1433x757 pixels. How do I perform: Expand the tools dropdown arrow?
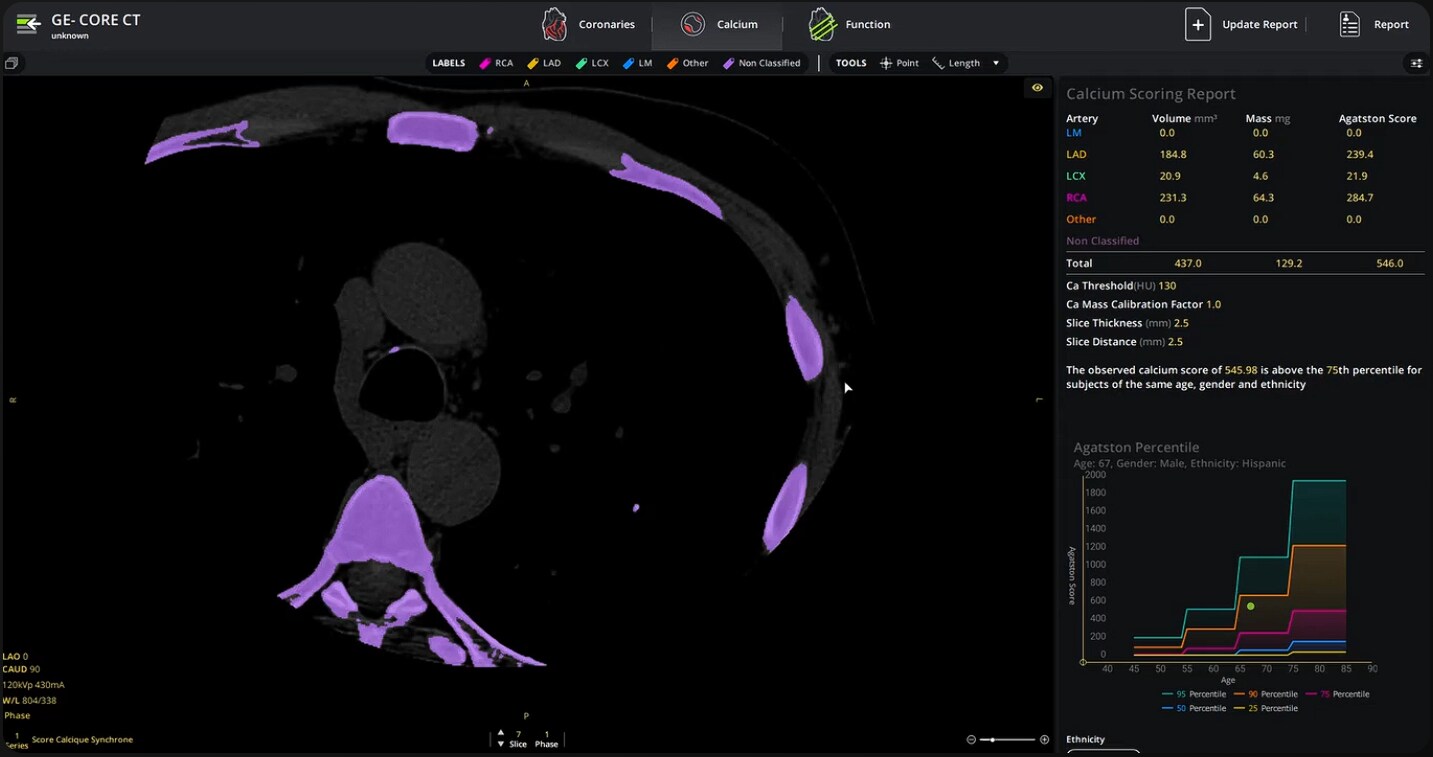point(995,63)
